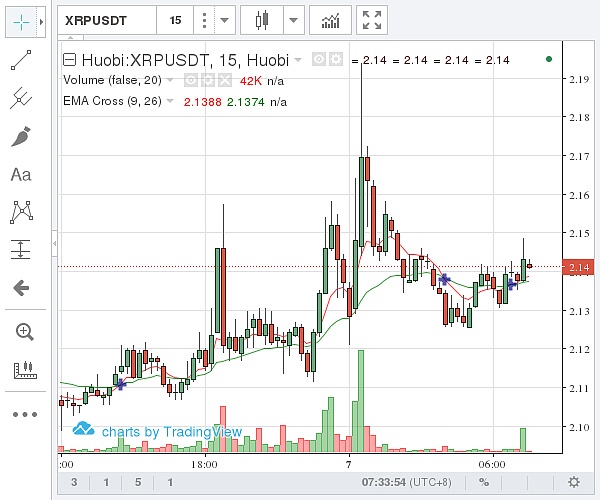Click the 07:33:54 (UTC+8) timezone clock
Image resolution: width=600 pixels, height=500 pixels.
tap(406, 482)
